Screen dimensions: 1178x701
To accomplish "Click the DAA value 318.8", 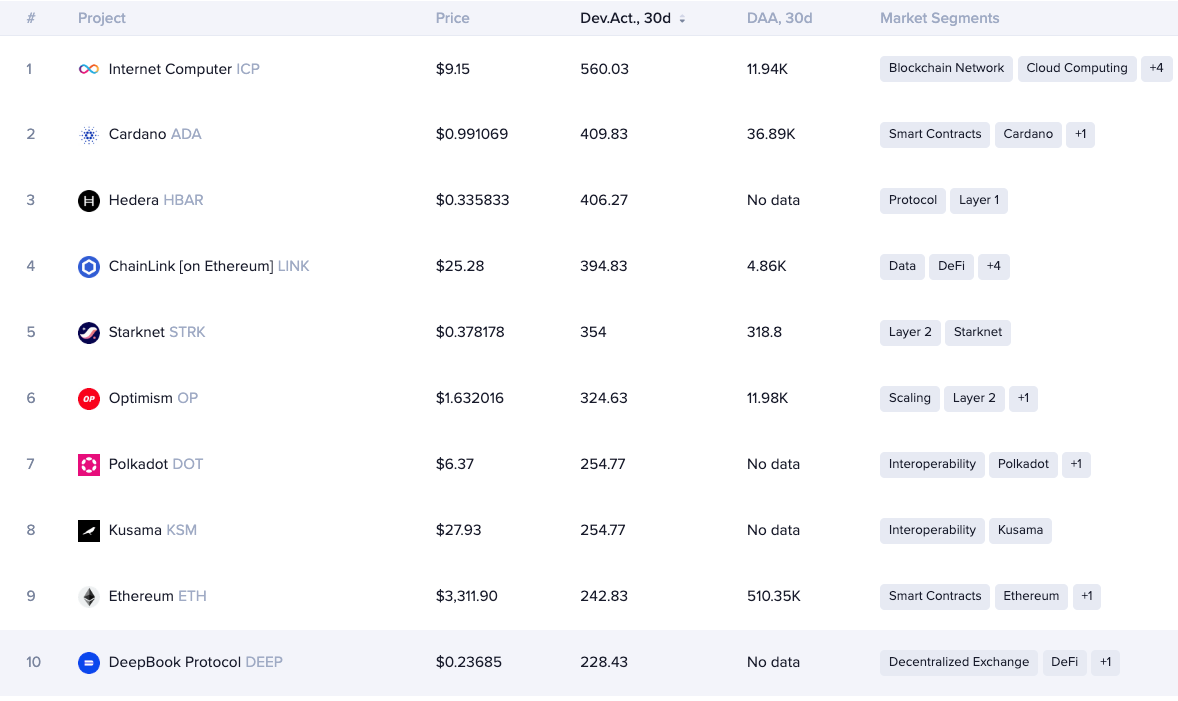I will (x=764, y=332).
